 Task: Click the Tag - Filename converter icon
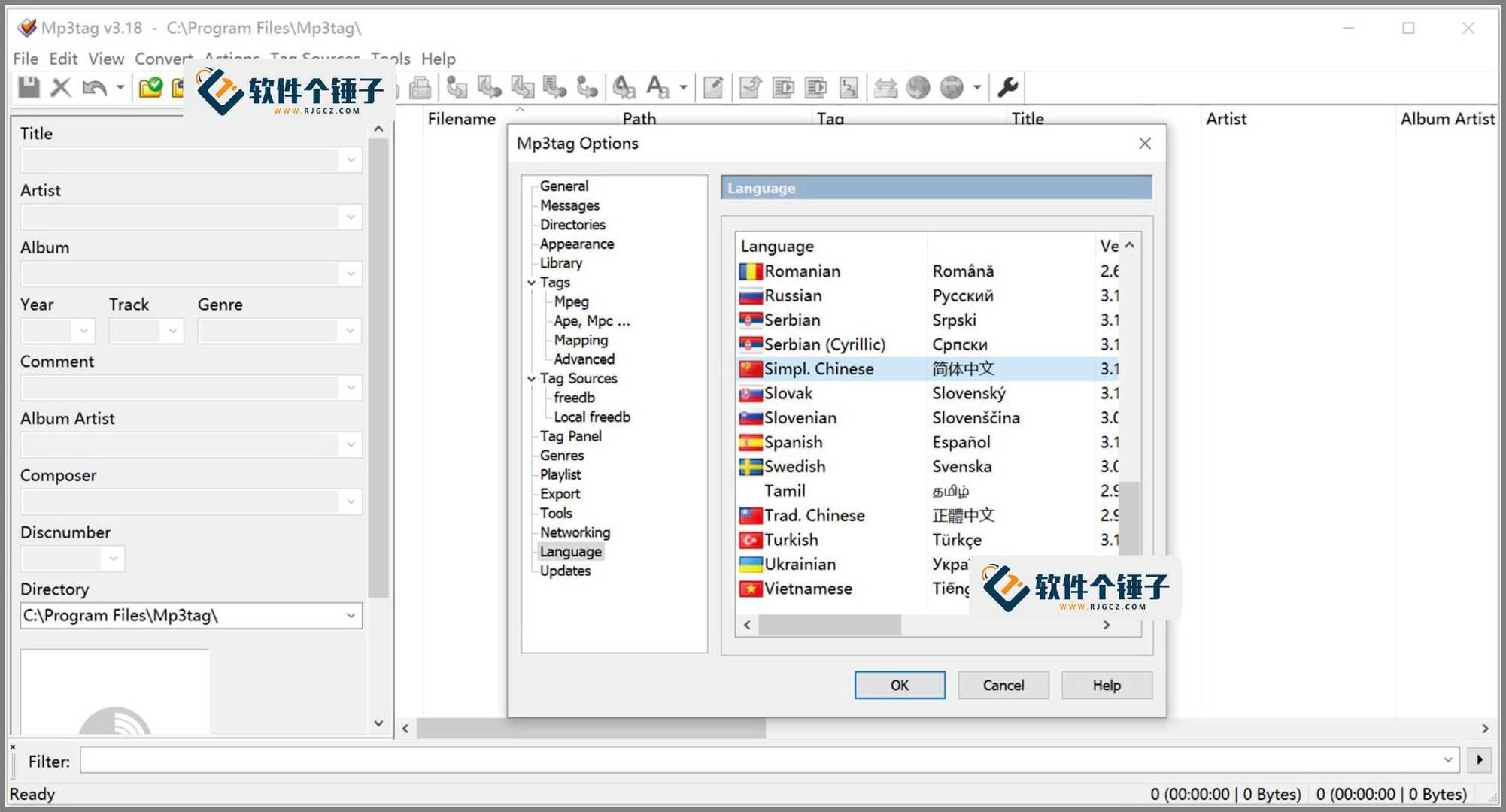tap(457, 87)
